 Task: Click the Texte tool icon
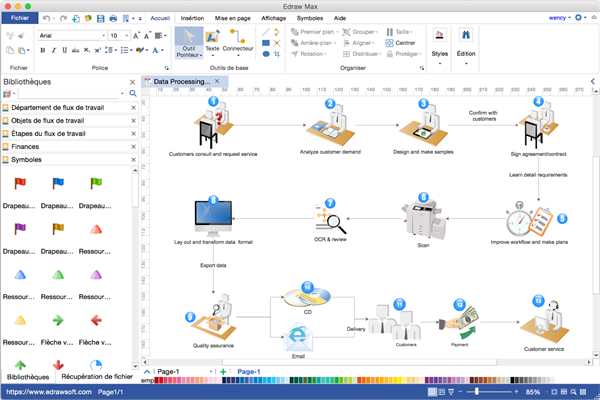click(x=212, y=38)
